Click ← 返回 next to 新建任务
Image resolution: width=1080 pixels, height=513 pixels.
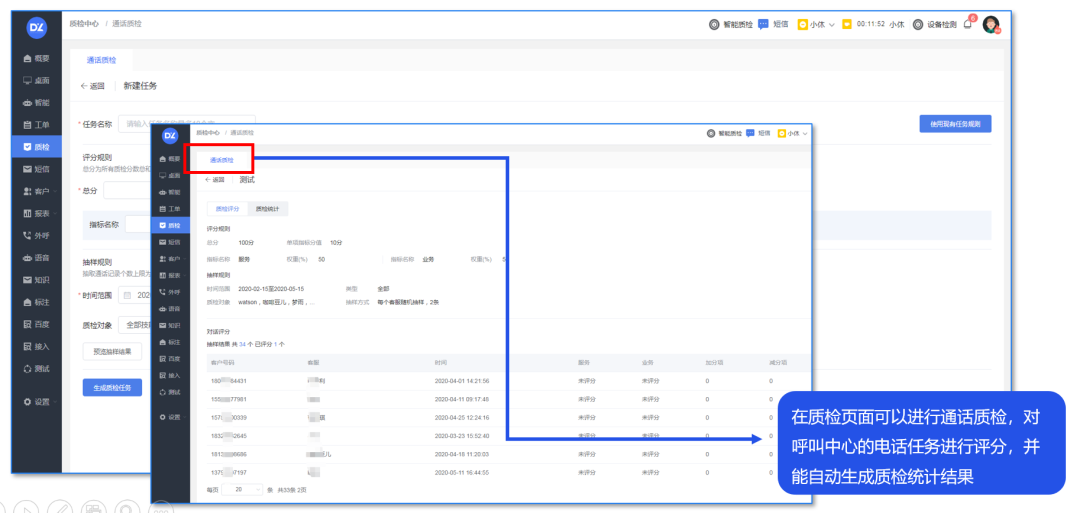point(93,86)
